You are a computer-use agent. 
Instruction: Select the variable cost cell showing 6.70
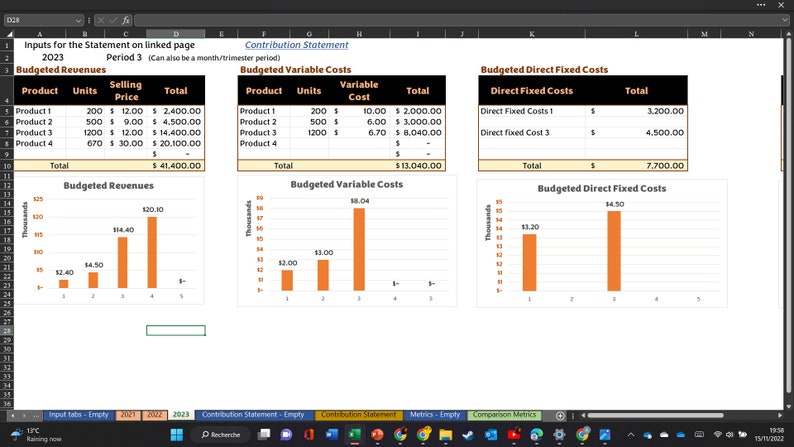pos(359,133)
